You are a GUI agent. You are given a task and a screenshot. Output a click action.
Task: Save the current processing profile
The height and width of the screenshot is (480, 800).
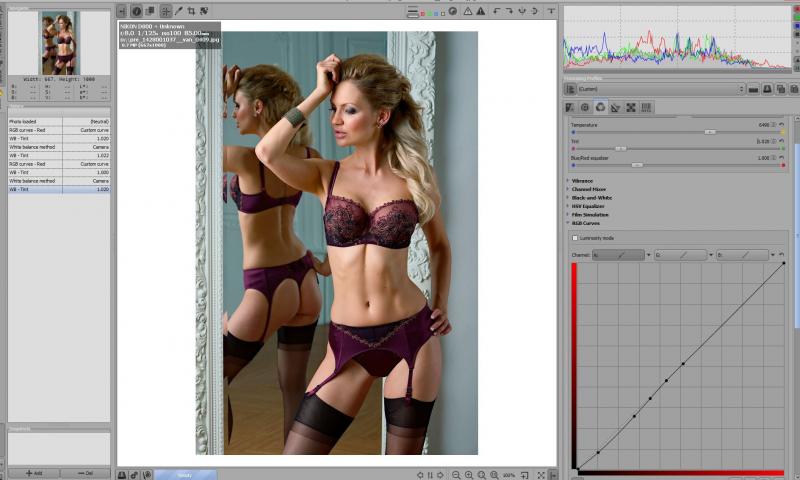tap(767, 89)
